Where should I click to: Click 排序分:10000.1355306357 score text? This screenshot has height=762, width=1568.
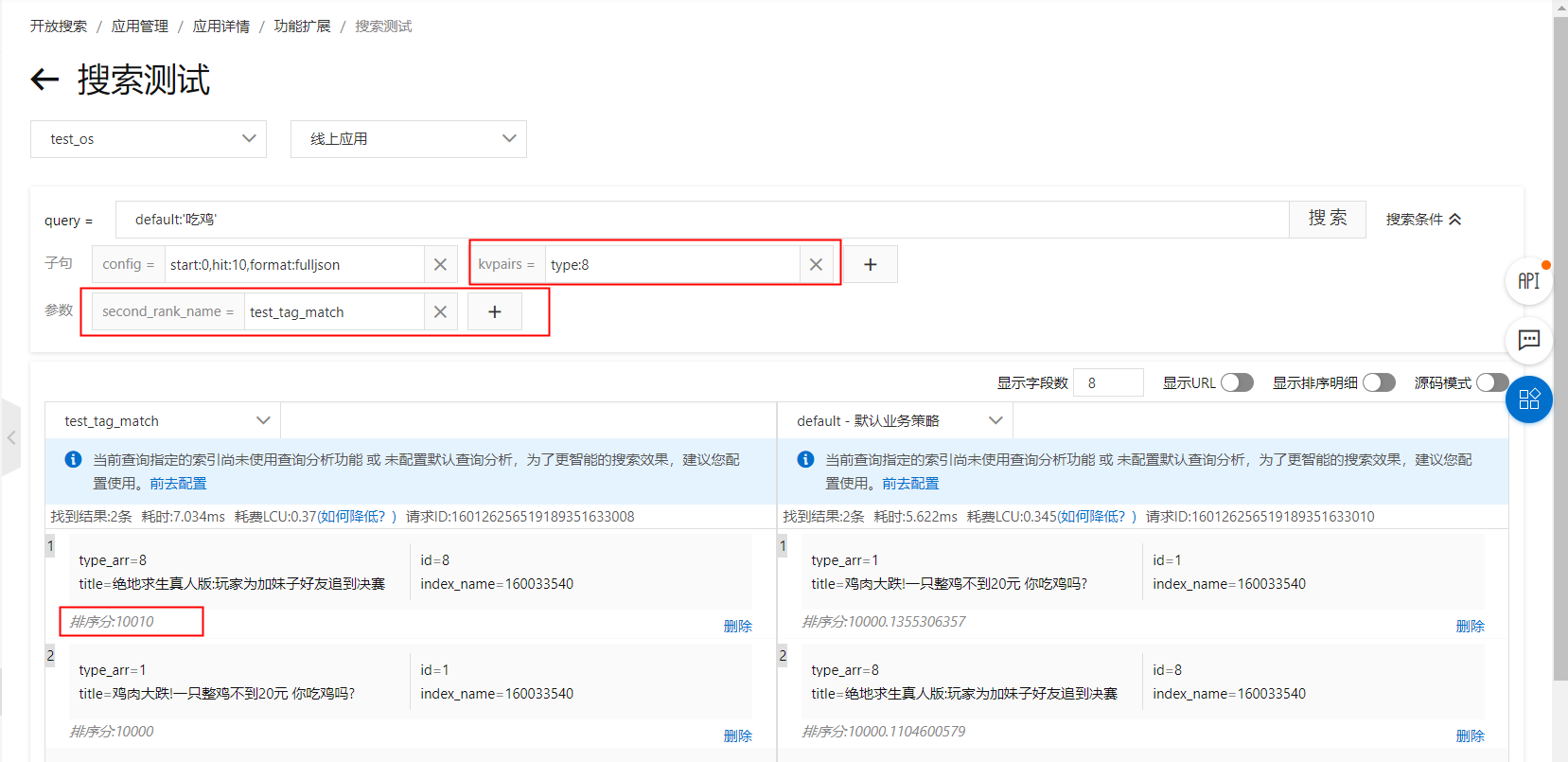[x=884, y=622]
